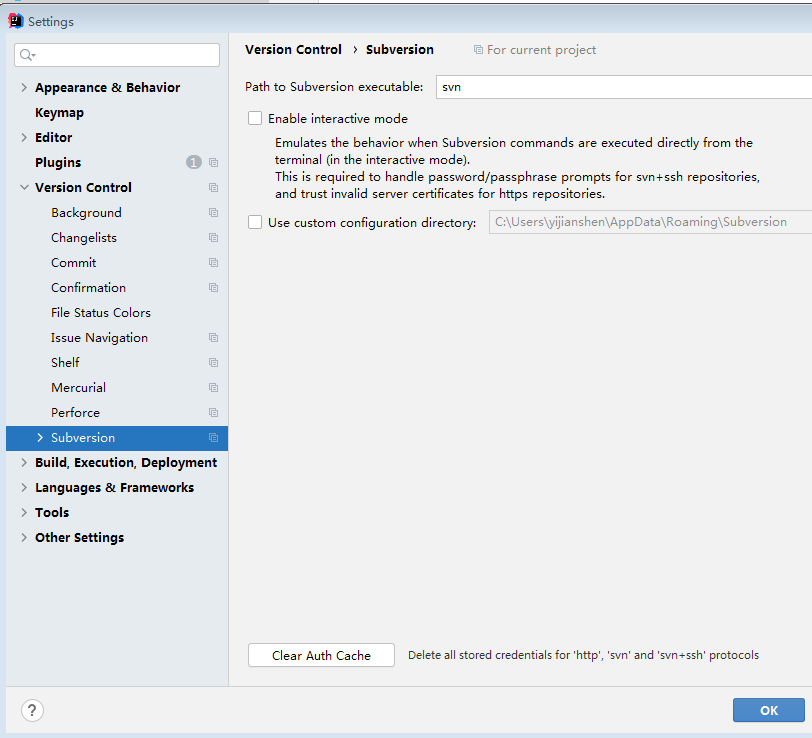Collapse the Version Control section
The height and width of the screenshot is (738, 812).
pyautogui.click(x=24, y=187)
